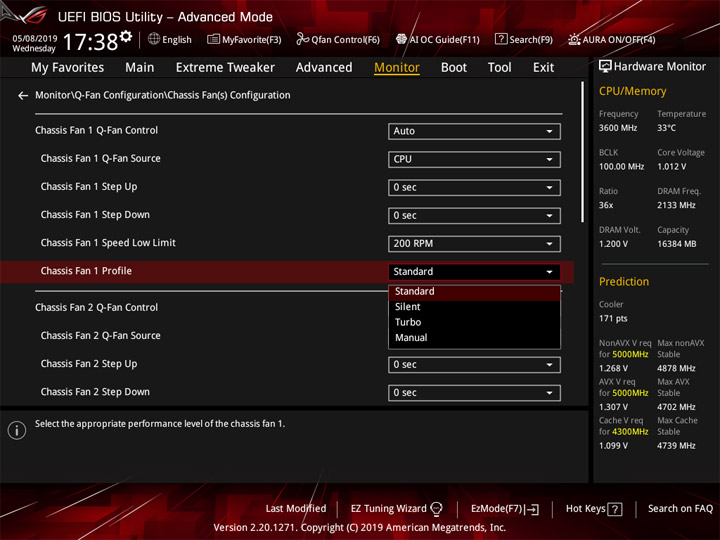Viewport: 720px width, 540px height.
Task: Click the settings list vertical scrollbar
Action: (x=583, y=152)
